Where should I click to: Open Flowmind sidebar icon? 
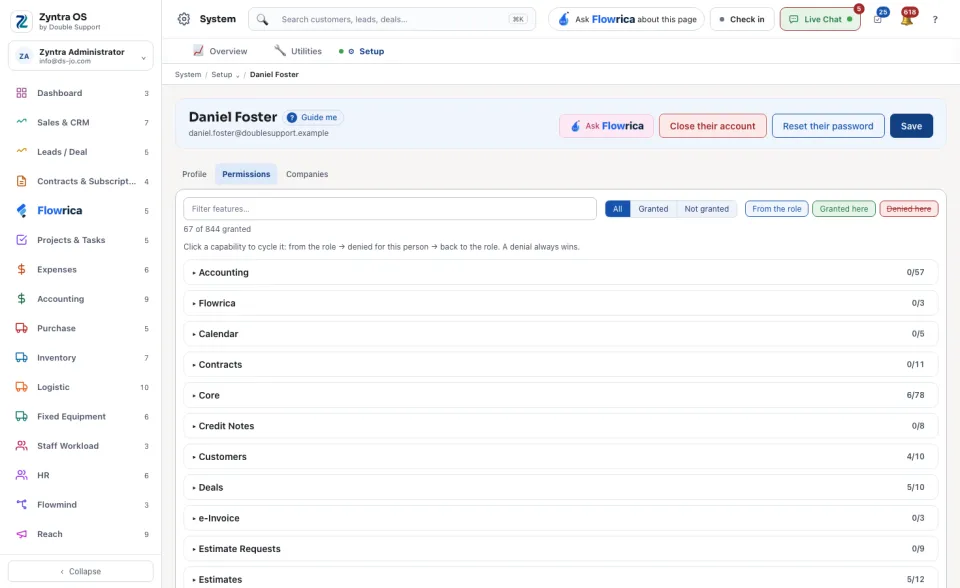(21, 505)
